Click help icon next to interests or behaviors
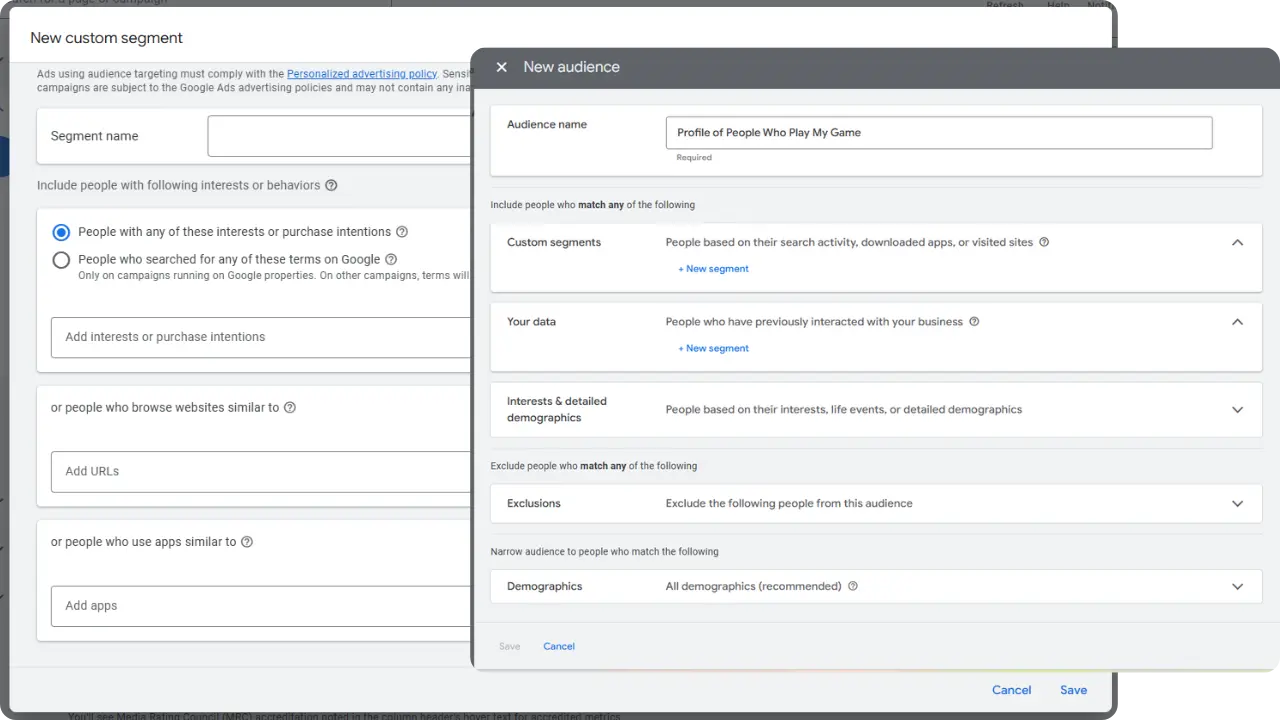The width and height of the screenshot is (1280, 720). click(x=331, y=185)
